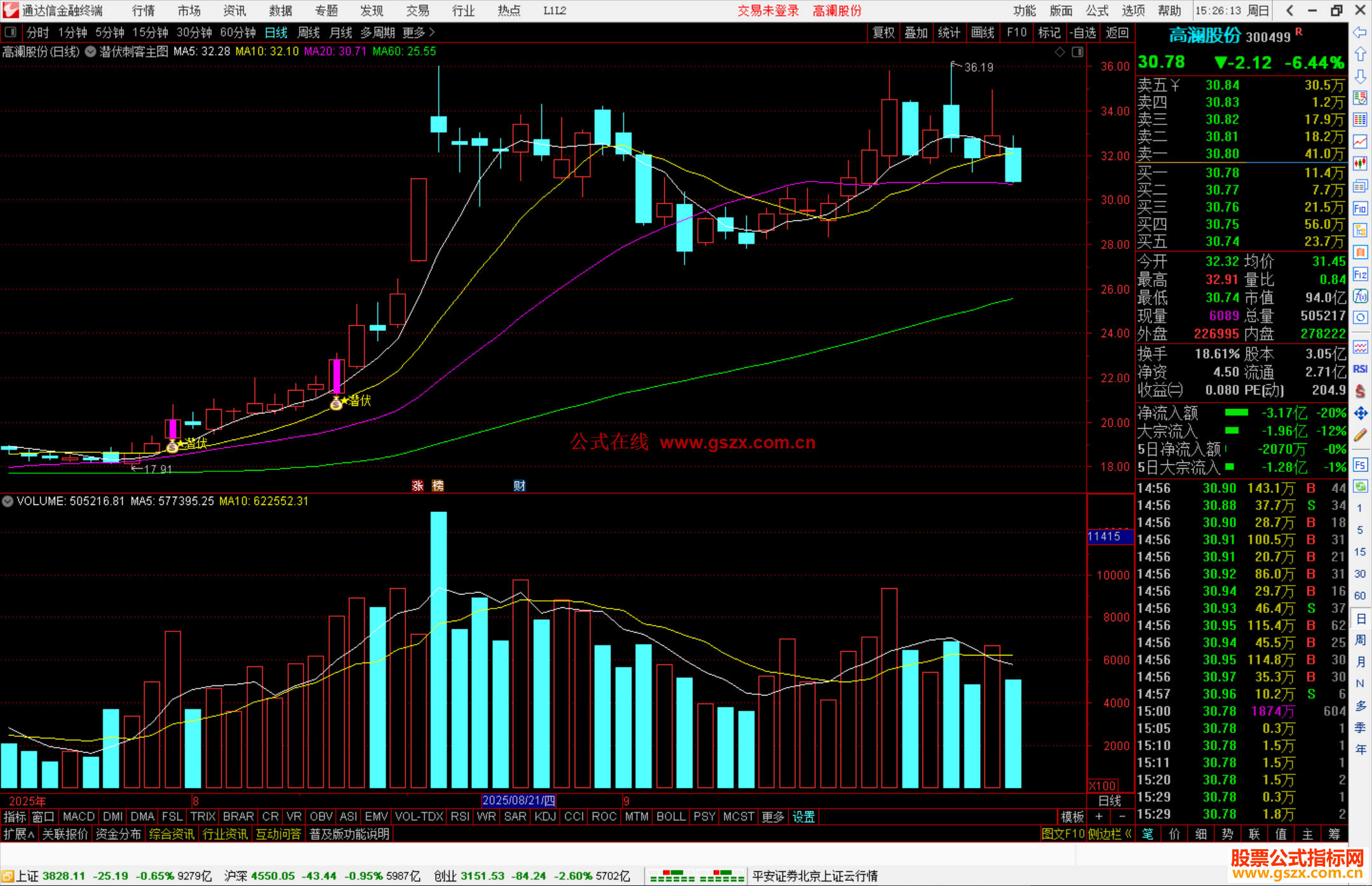Select the 周线 weekly period
The width and height of the screenshot is (1372, 886).
[309, 32]
